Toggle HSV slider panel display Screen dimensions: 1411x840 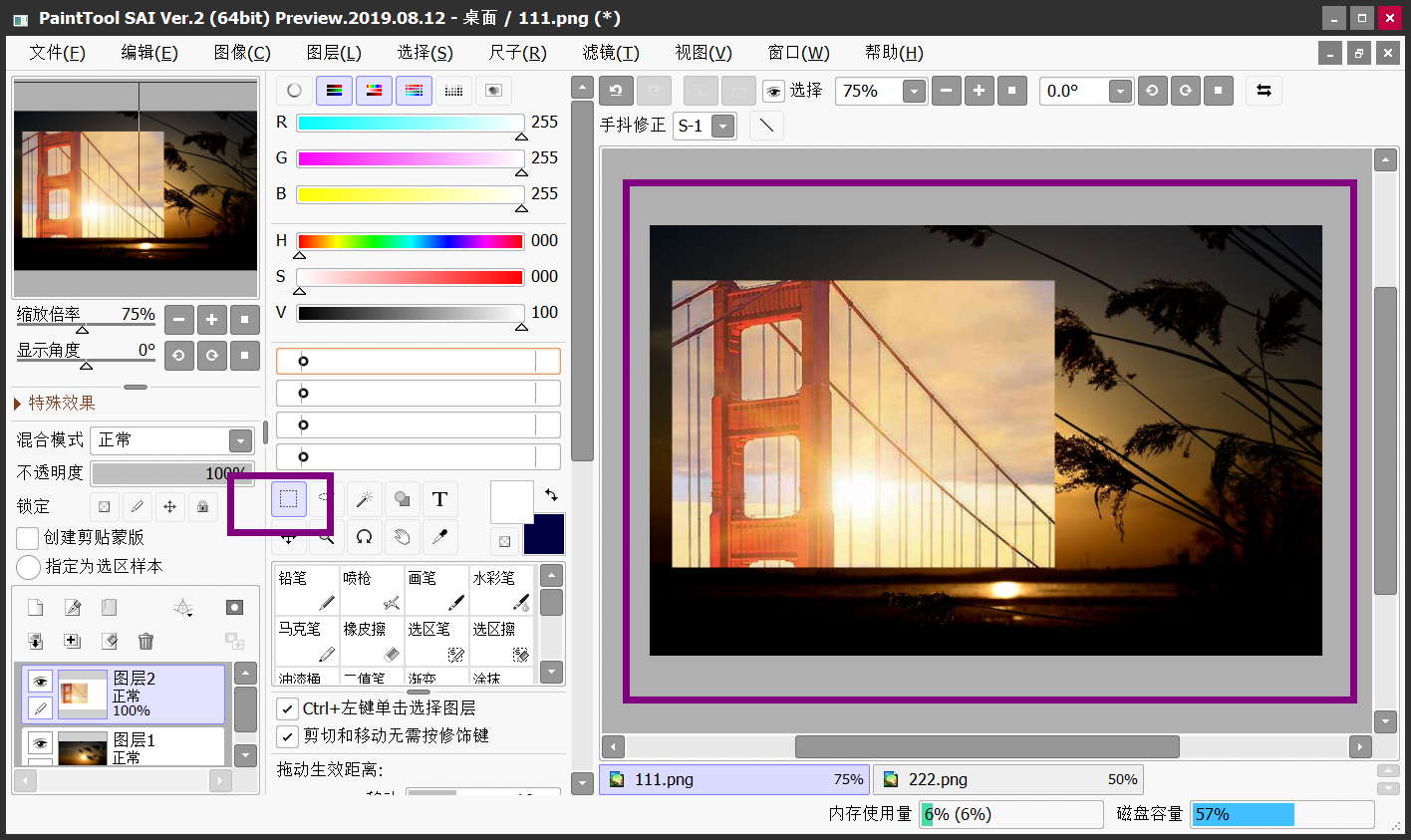(x=374, y=91)
